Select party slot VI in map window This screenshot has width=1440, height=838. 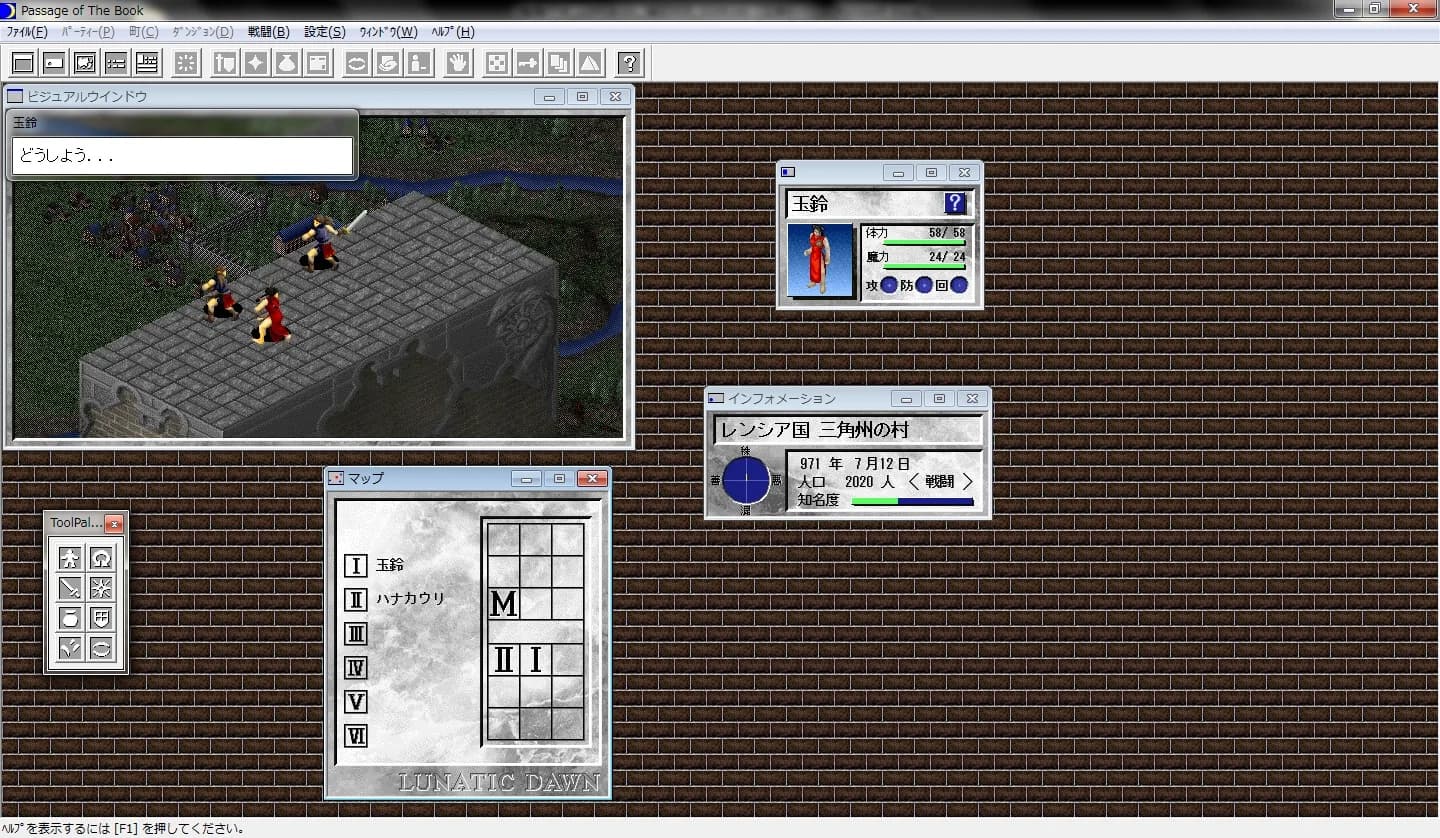[x=356, y=737]
